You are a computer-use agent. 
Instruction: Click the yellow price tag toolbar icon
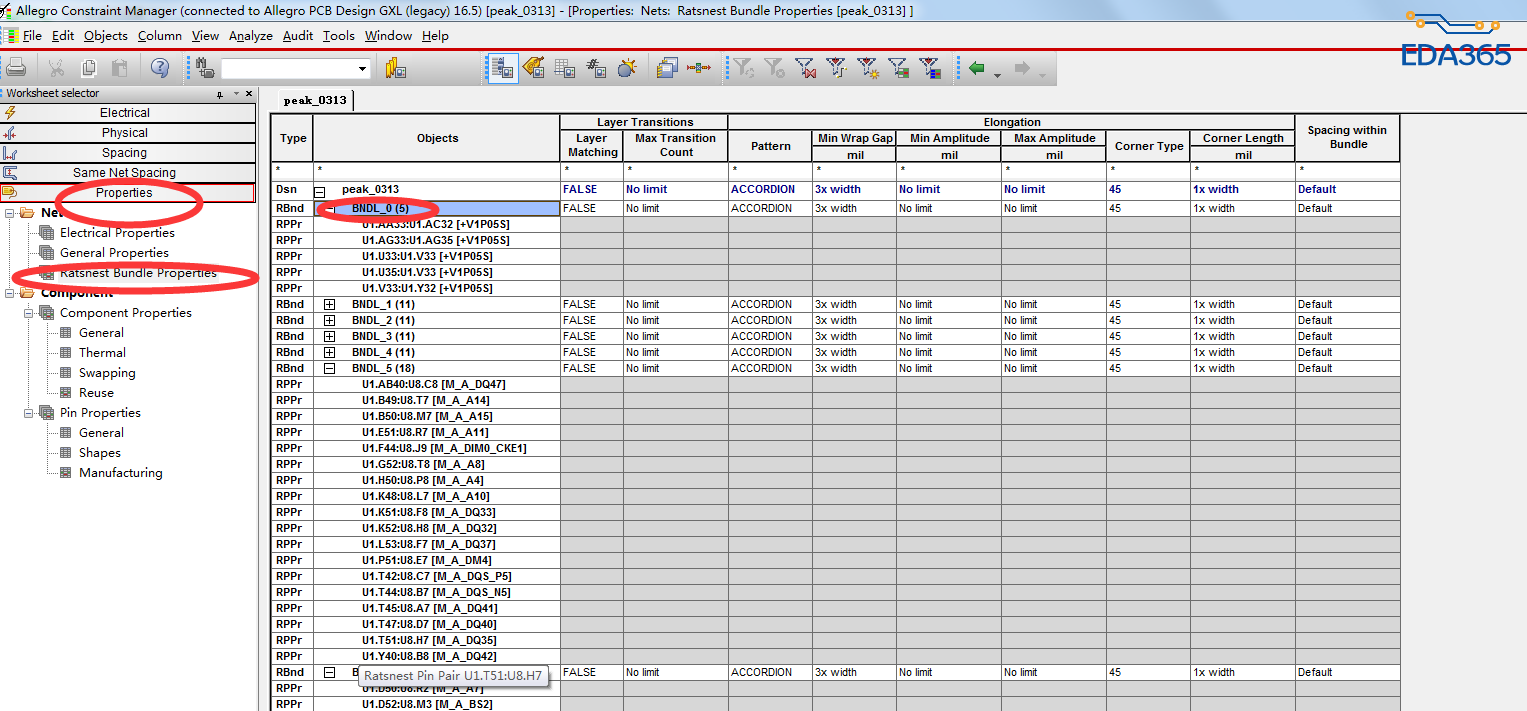(x=533, y=68)
